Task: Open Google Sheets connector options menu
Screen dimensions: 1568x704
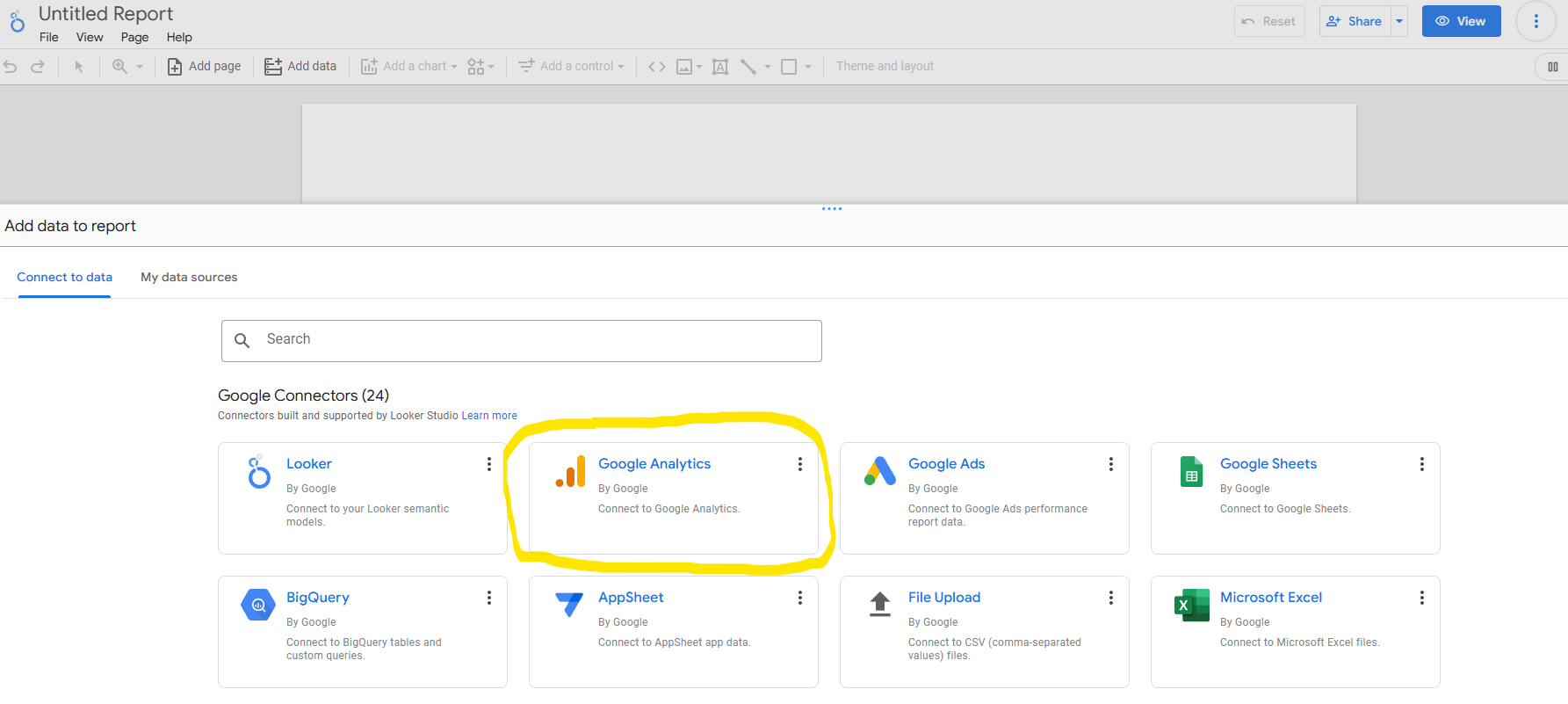Action: [x=1421, y=464]
